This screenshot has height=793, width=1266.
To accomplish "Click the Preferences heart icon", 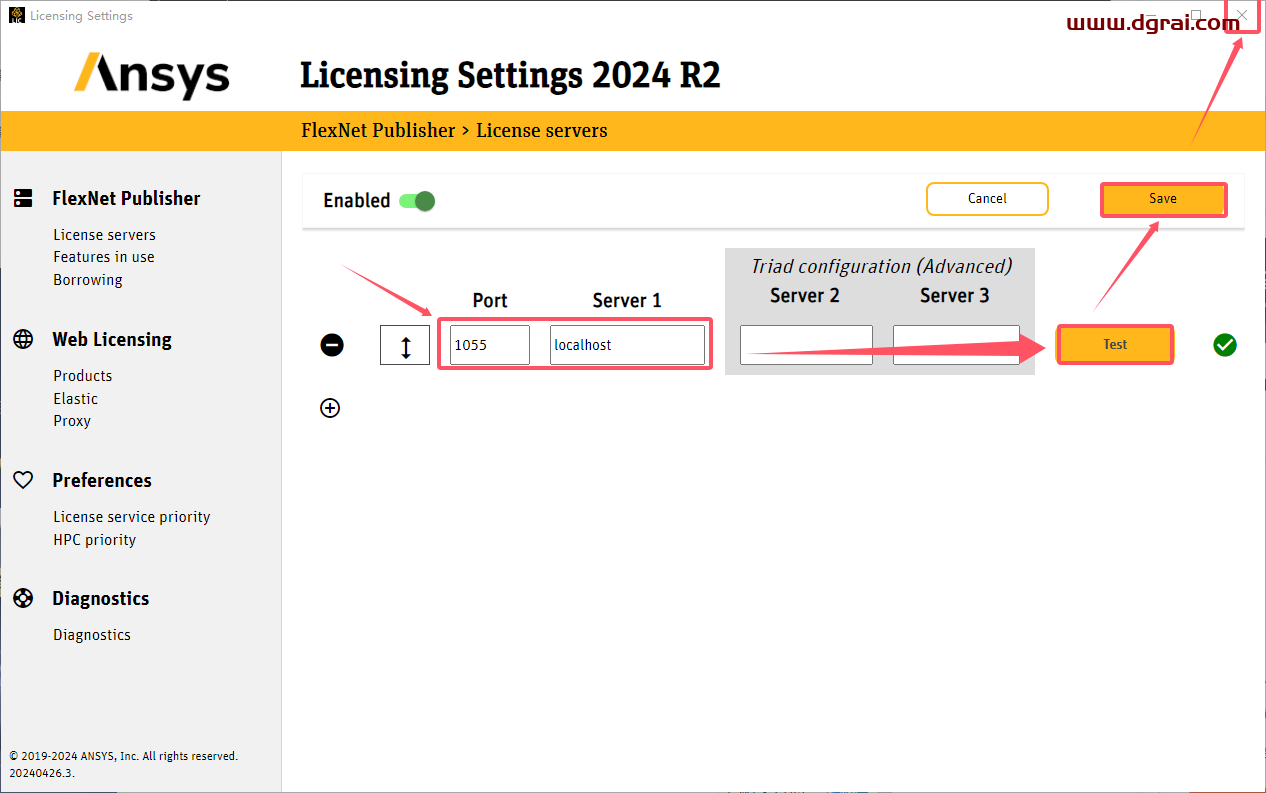I will click(23, 480).
